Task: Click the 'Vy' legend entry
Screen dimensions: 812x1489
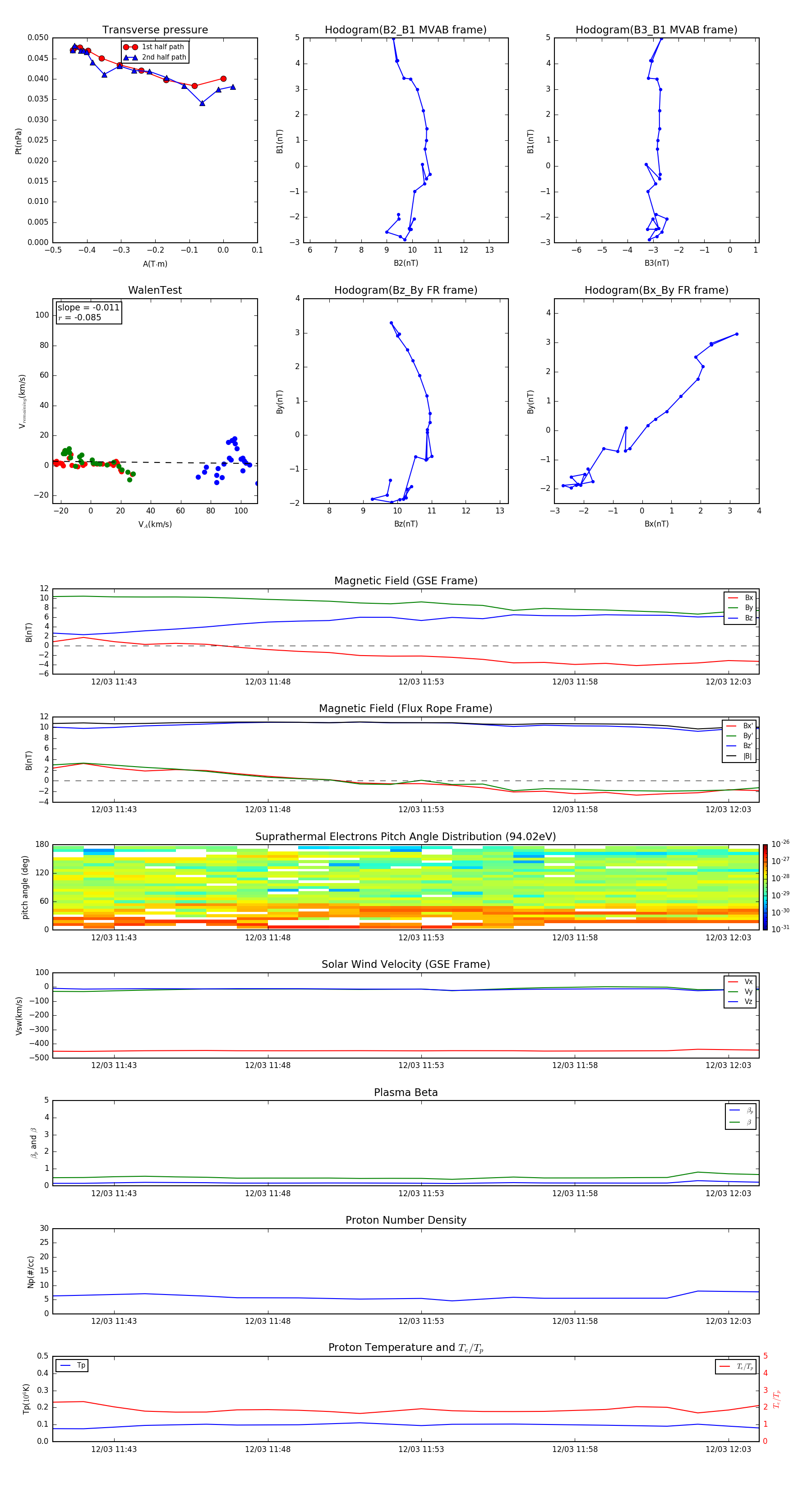Action: pos(740,991)
